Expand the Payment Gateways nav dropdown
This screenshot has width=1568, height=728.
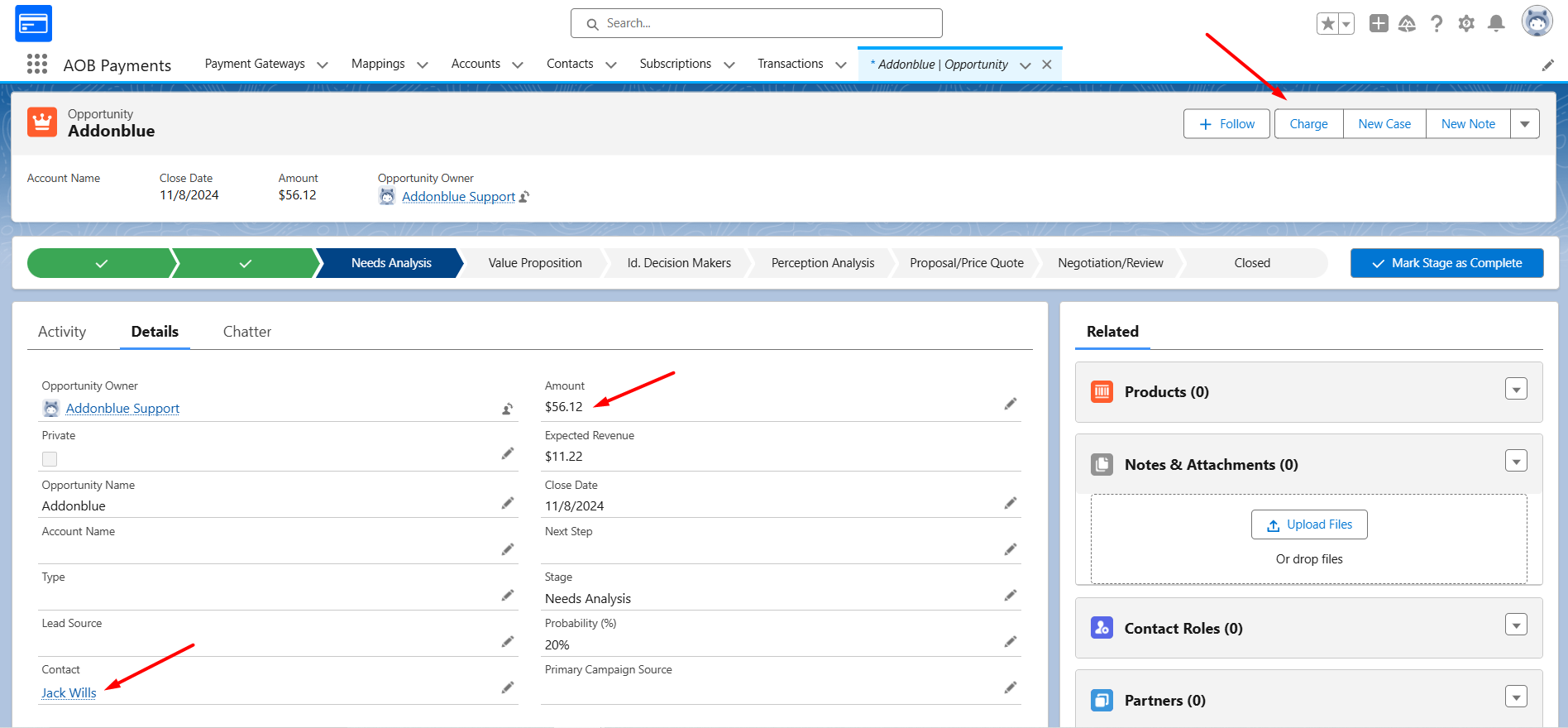click(x=323, y=65)
